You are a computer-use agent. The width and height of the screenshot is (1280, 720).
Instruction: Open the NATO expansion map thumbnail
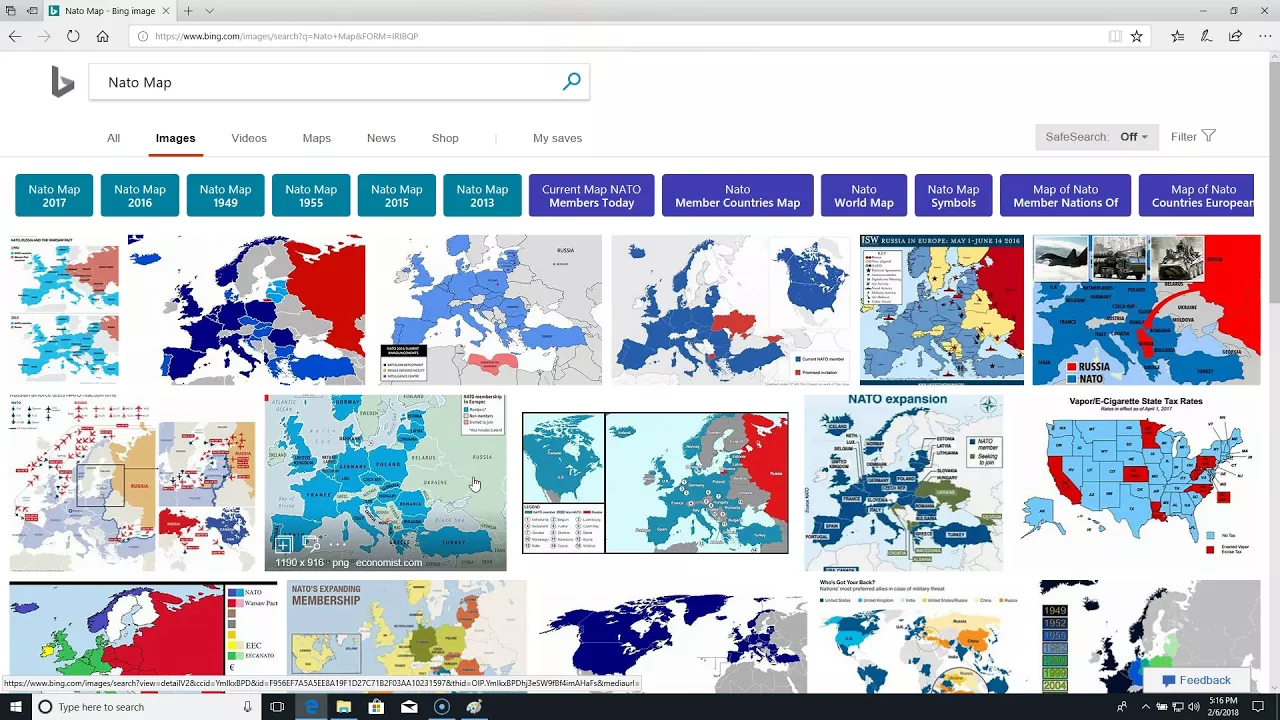click(903, 482)
